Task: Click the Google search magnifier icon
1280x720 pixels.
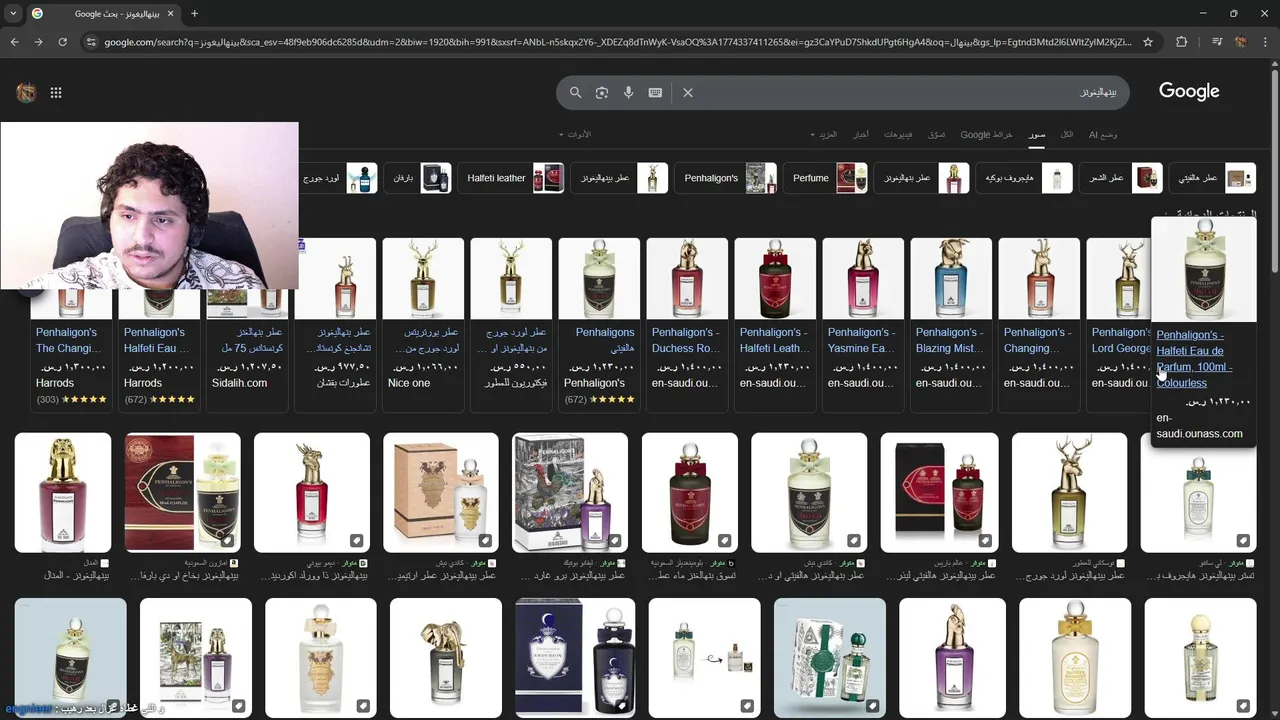Action: click(575, 92)
